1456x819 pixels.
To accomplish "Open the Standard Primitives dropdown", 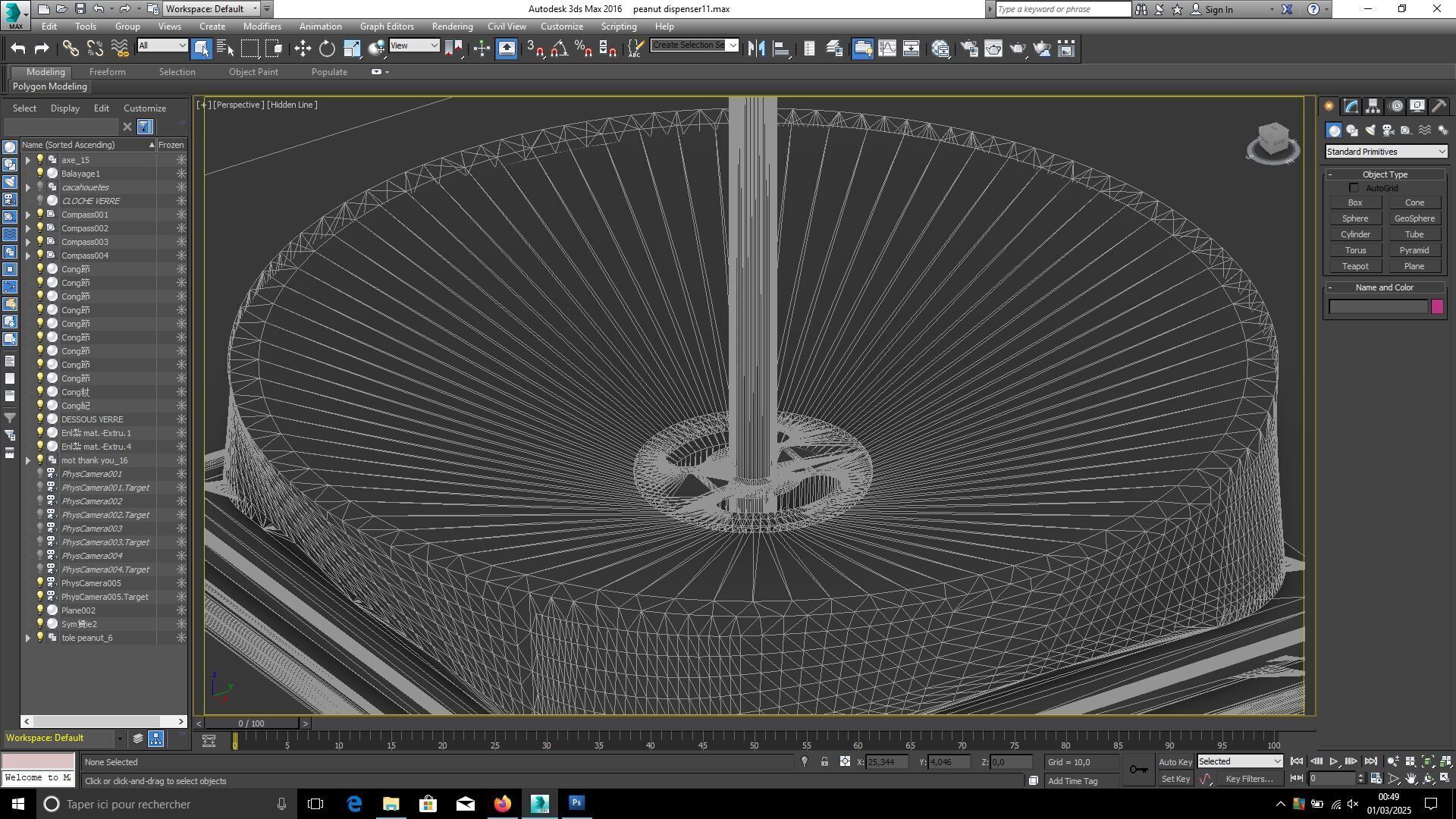I will [1385, 152].
